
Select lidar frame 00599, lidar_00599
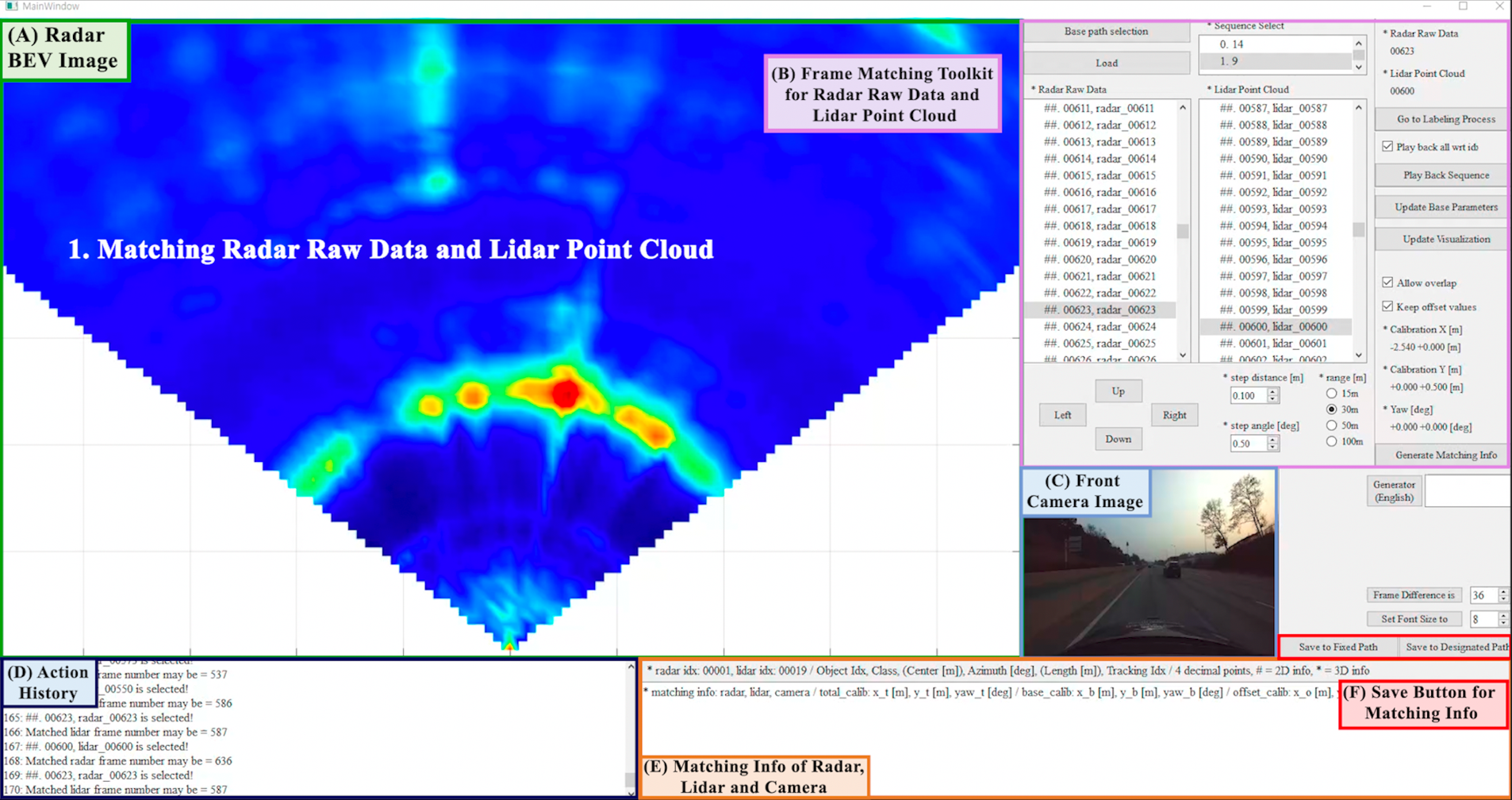(1276, 310)
